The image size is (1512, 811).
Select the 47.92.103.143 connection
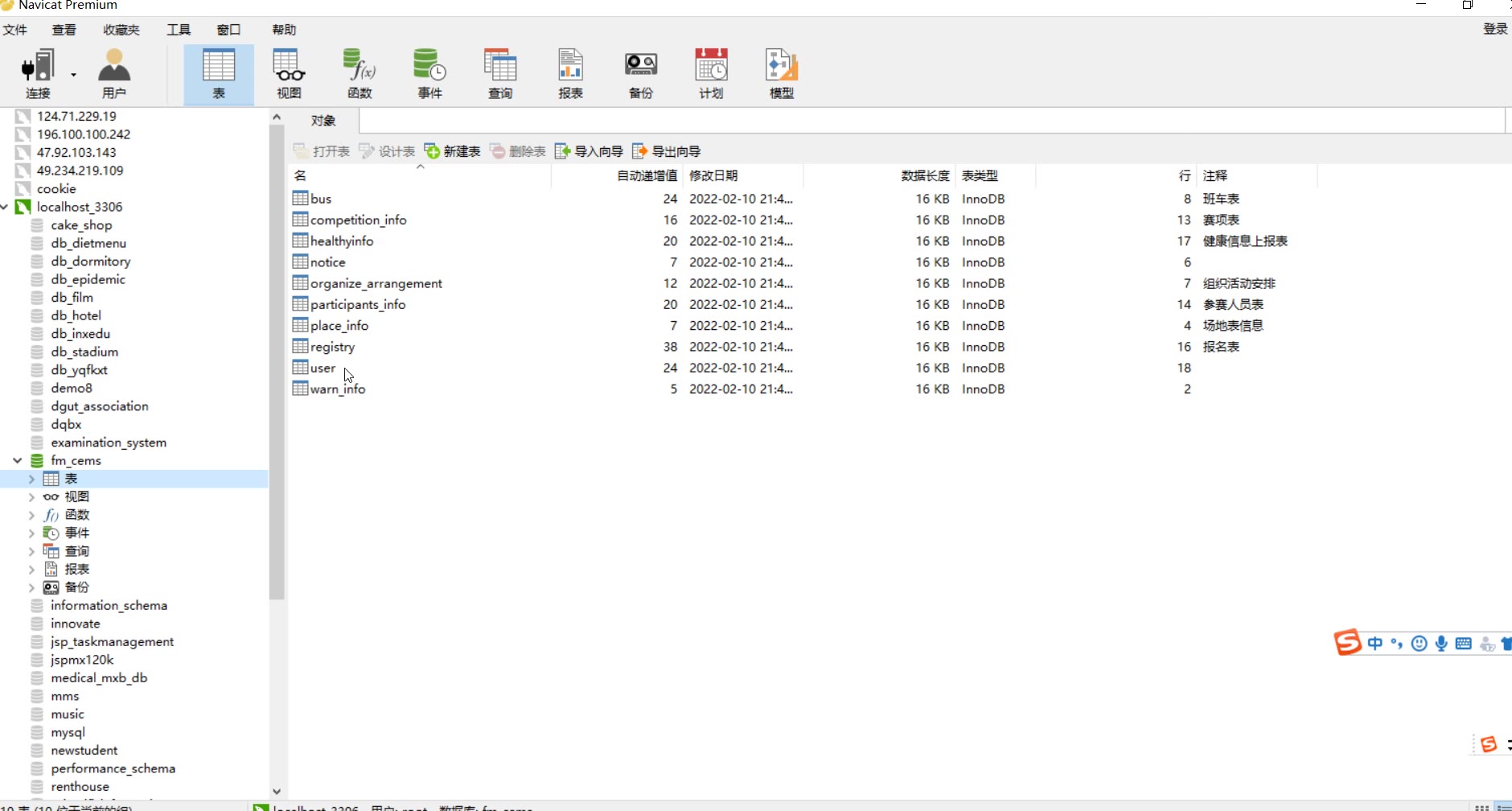[x=76, y=152]
